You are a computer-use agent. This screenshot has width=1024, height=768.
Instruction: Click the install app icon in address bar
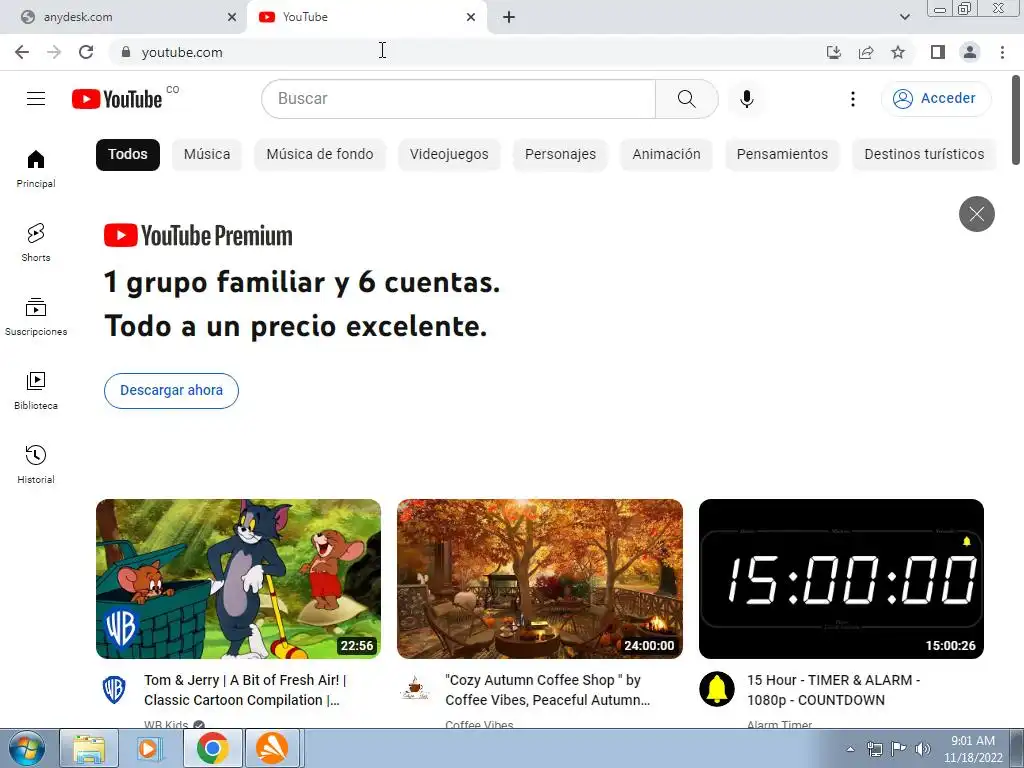(x=833, y=52)
